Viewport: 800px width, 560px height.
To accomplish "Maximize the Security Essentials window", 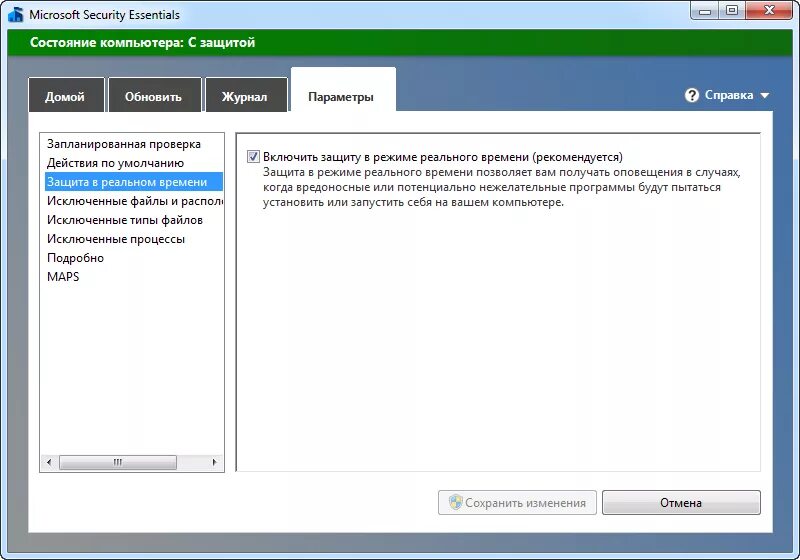I will point(732,11).
